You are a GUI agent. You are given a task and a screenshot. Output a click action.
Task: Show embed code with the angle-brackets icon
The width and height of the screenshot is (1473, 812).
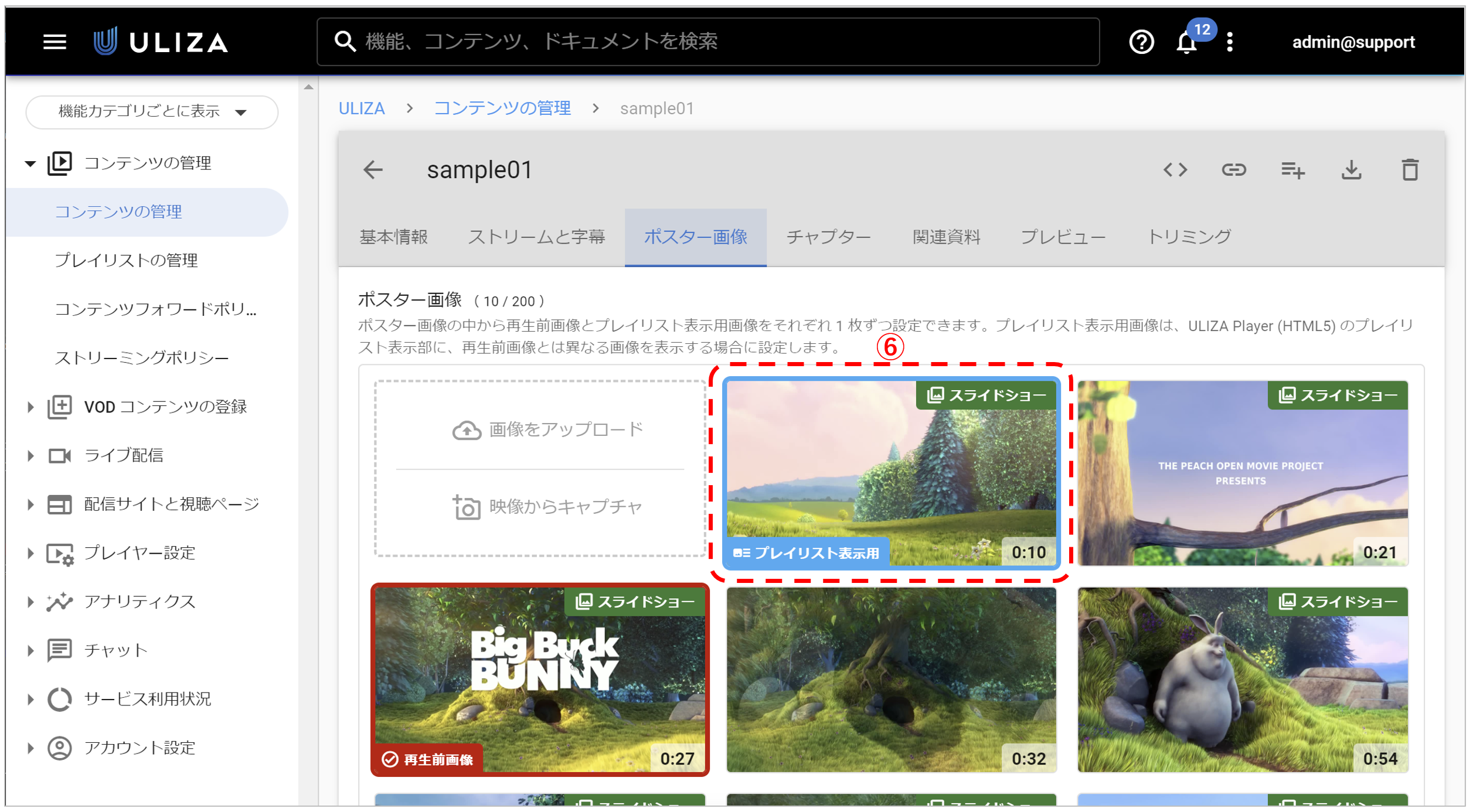pos(1176,170)
